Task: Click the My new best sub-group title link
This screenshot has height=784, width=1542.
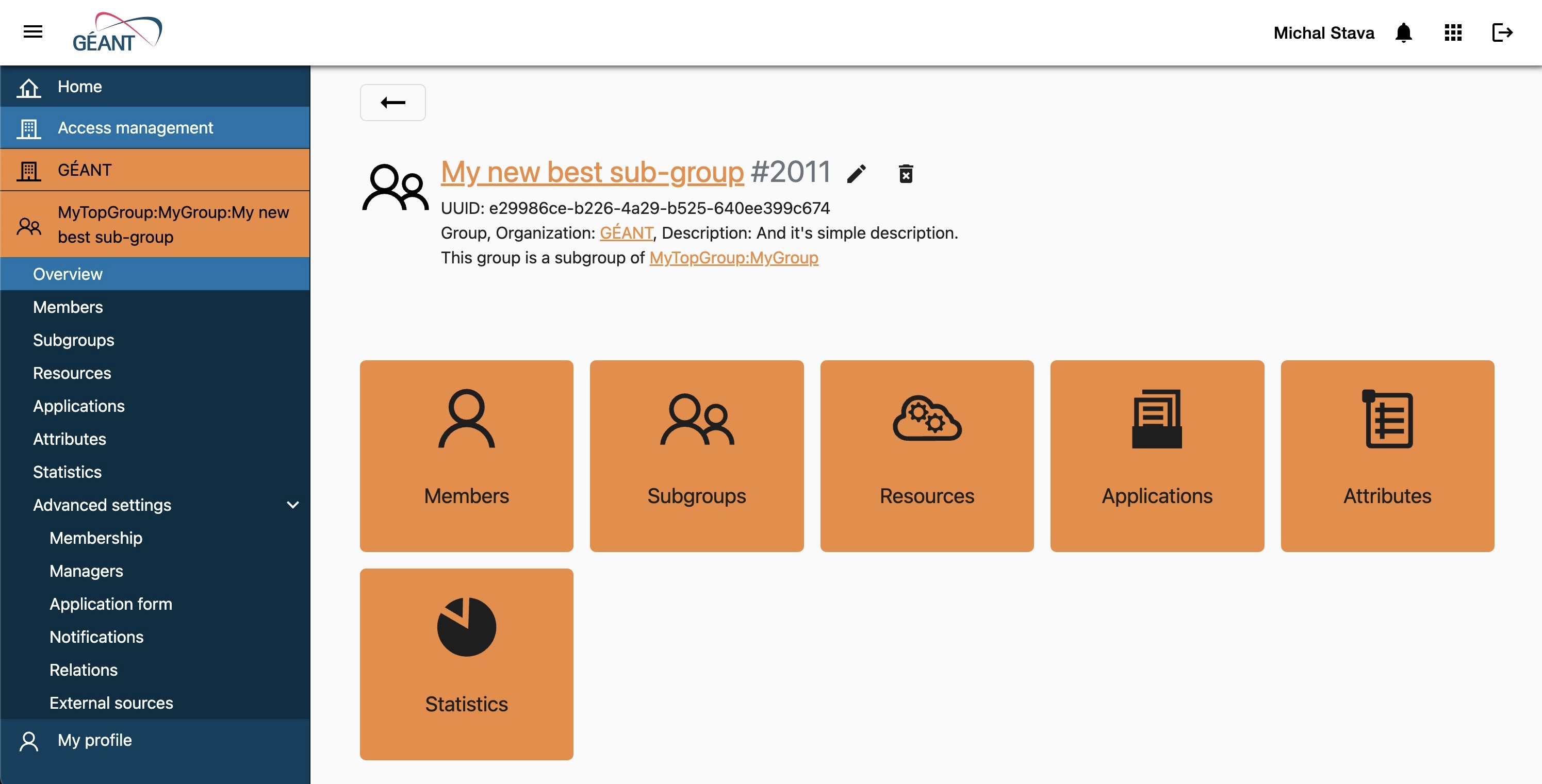Action: (x=592, y=172)
